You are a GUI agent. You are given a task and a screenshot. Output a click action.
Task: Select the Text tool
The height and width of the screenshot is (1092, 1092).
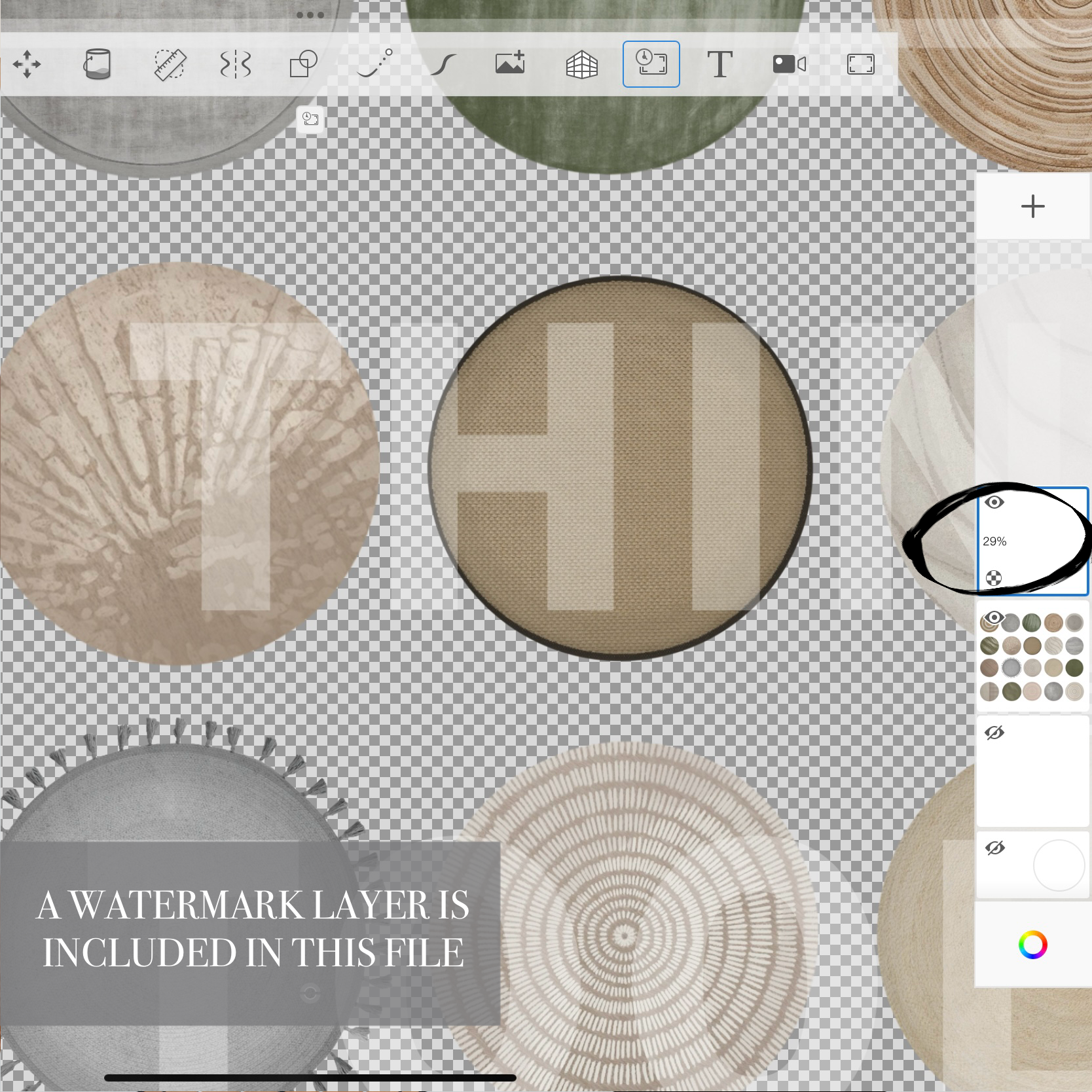coord(720,64)
